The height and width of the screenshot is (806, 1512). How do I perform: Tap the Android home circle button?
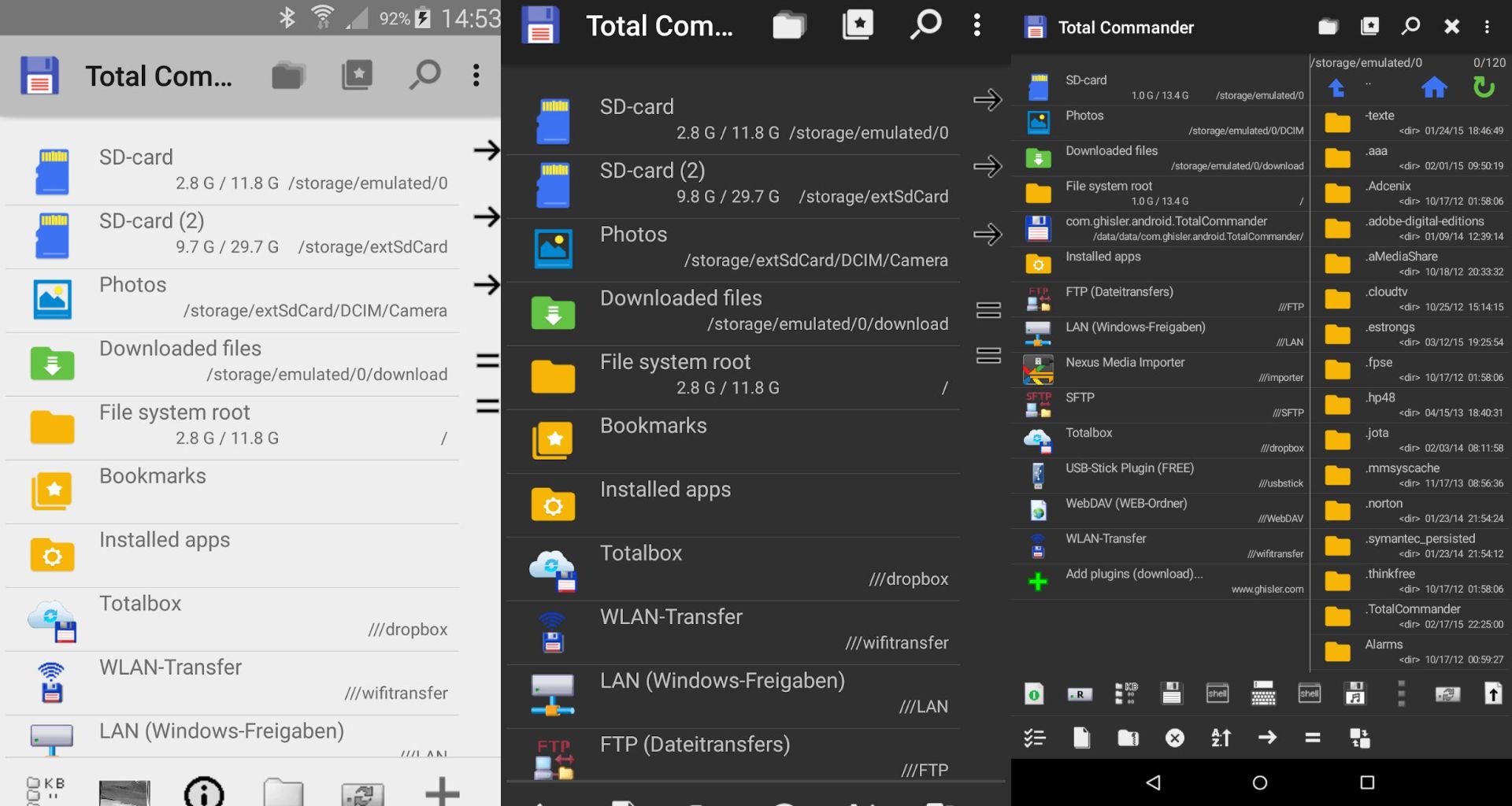coord(1260,782)
